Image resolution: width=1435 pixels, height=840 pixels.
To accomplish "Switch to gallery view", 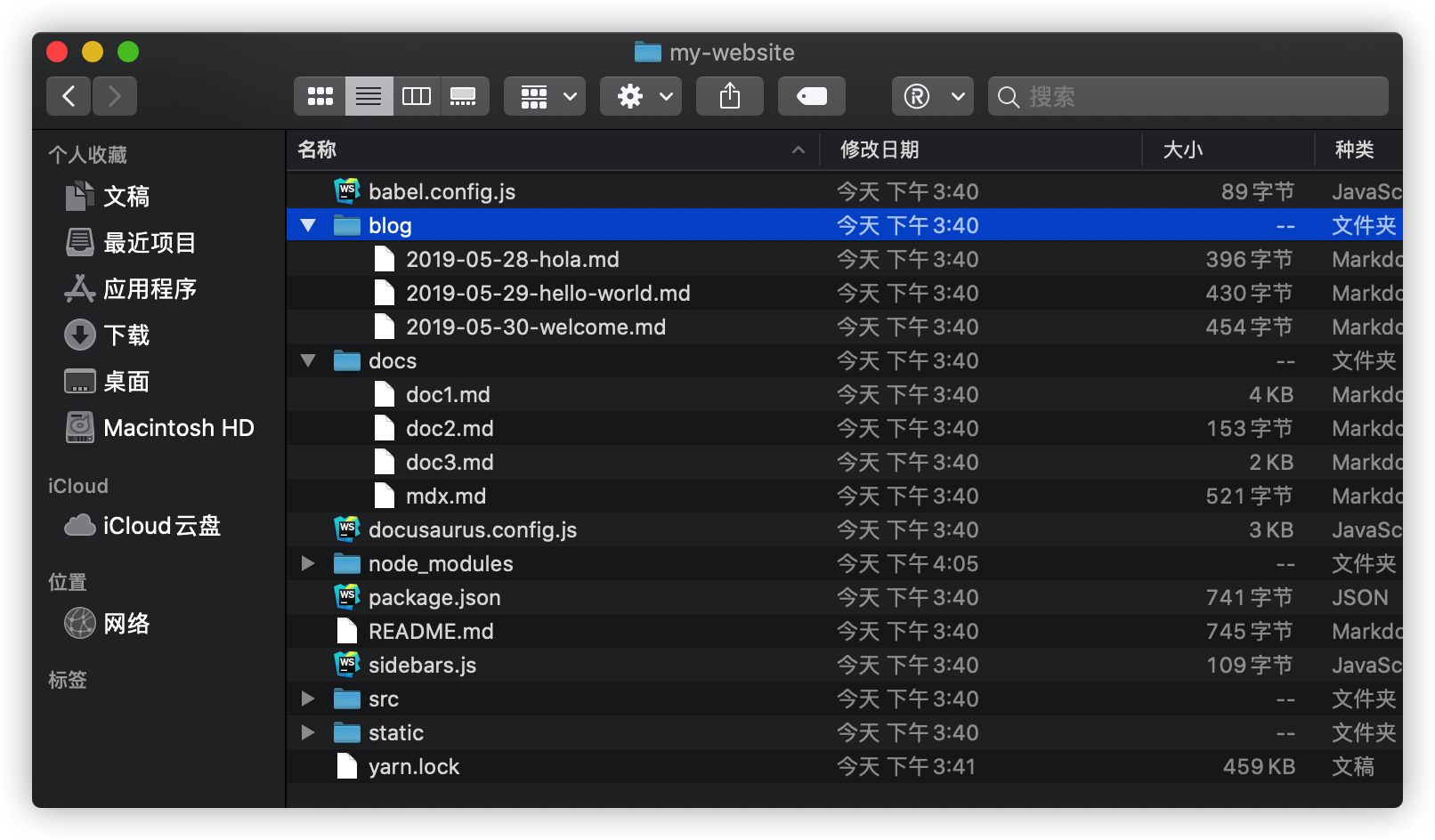I will pyautogui.click(x=464, y=96).
